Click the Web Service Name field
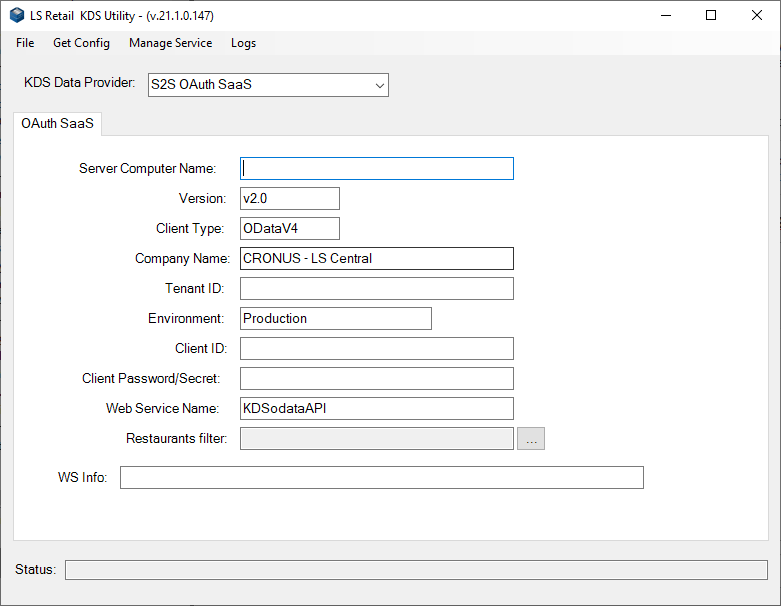The width and height of the screenshot is (781, 606). click(x=377, y=408)
